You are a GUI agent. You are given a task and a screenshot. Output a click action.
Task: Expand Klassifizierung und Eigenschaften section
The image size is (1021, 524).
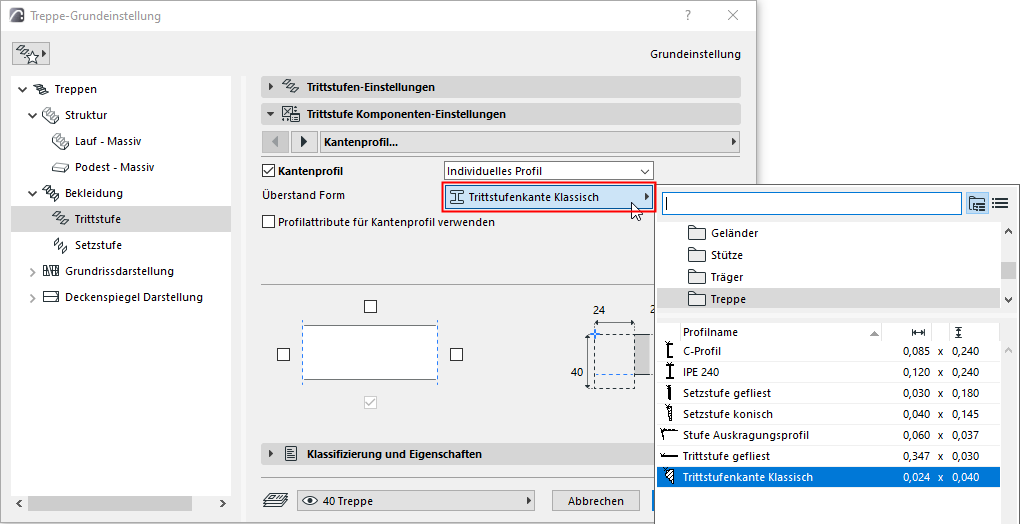(x=270, y=454)
